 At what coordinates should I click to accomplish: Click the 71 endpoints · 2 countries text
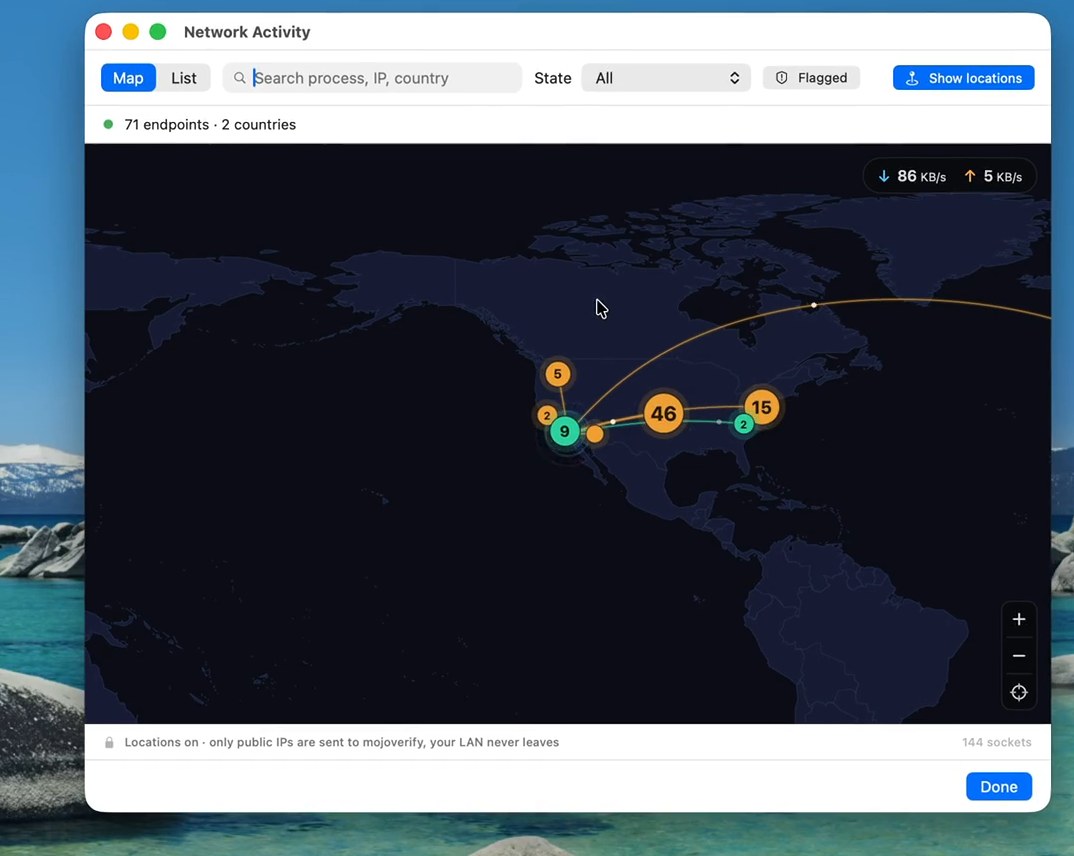point(210,125)
